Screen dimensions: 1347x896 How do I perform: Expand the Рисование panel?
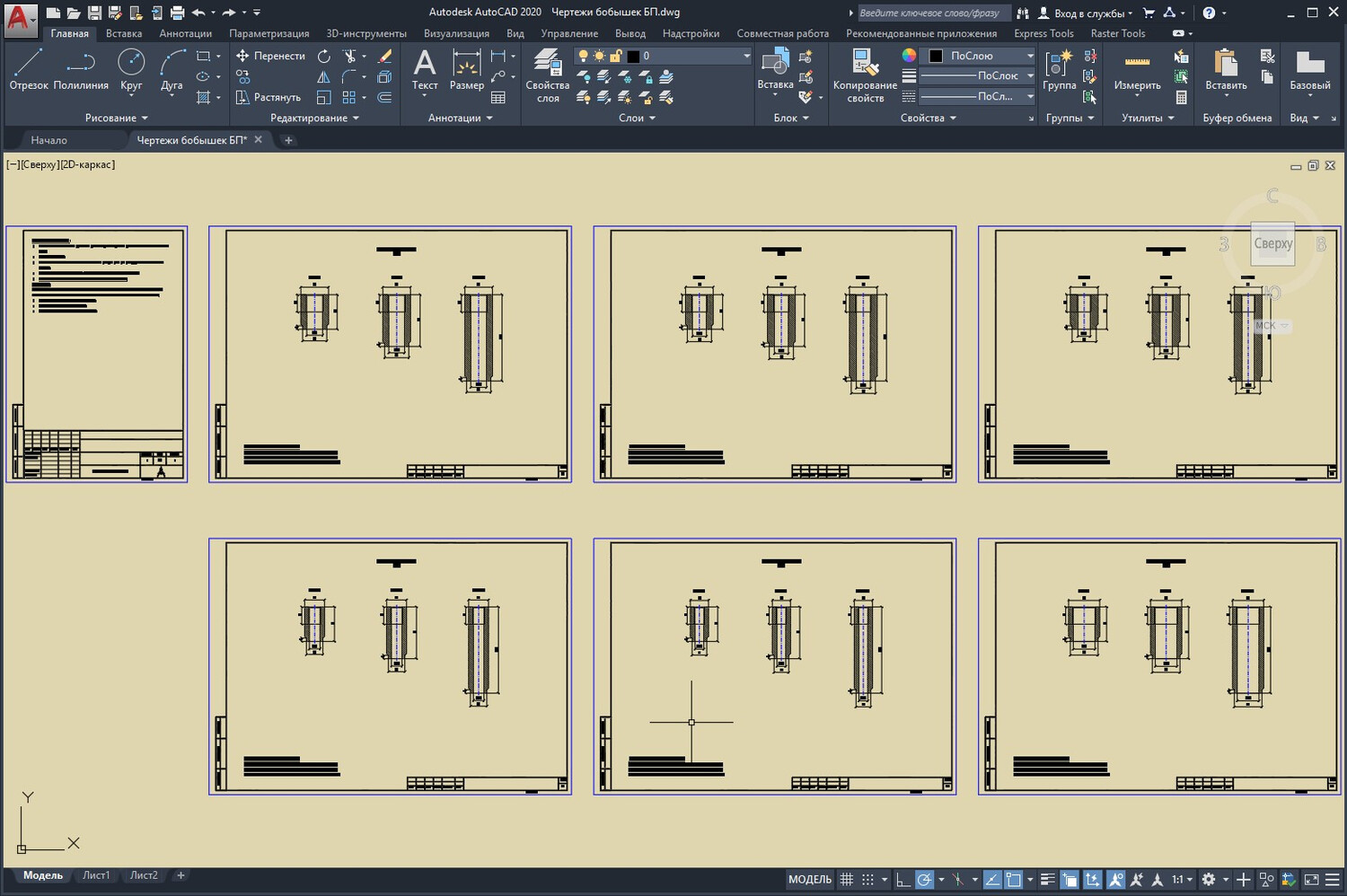(116, 118)
